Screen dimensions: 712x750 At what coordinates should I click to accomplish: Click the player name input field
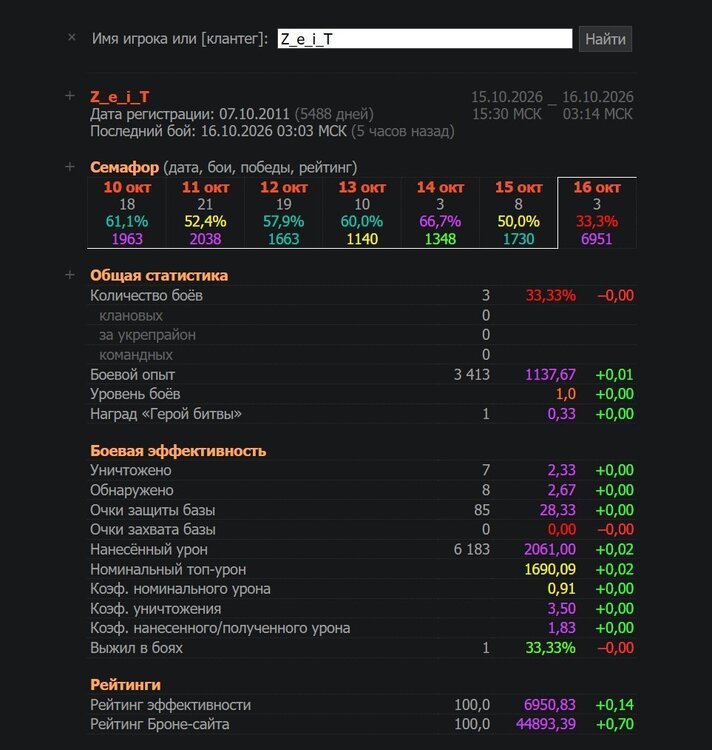click(425, 39)
